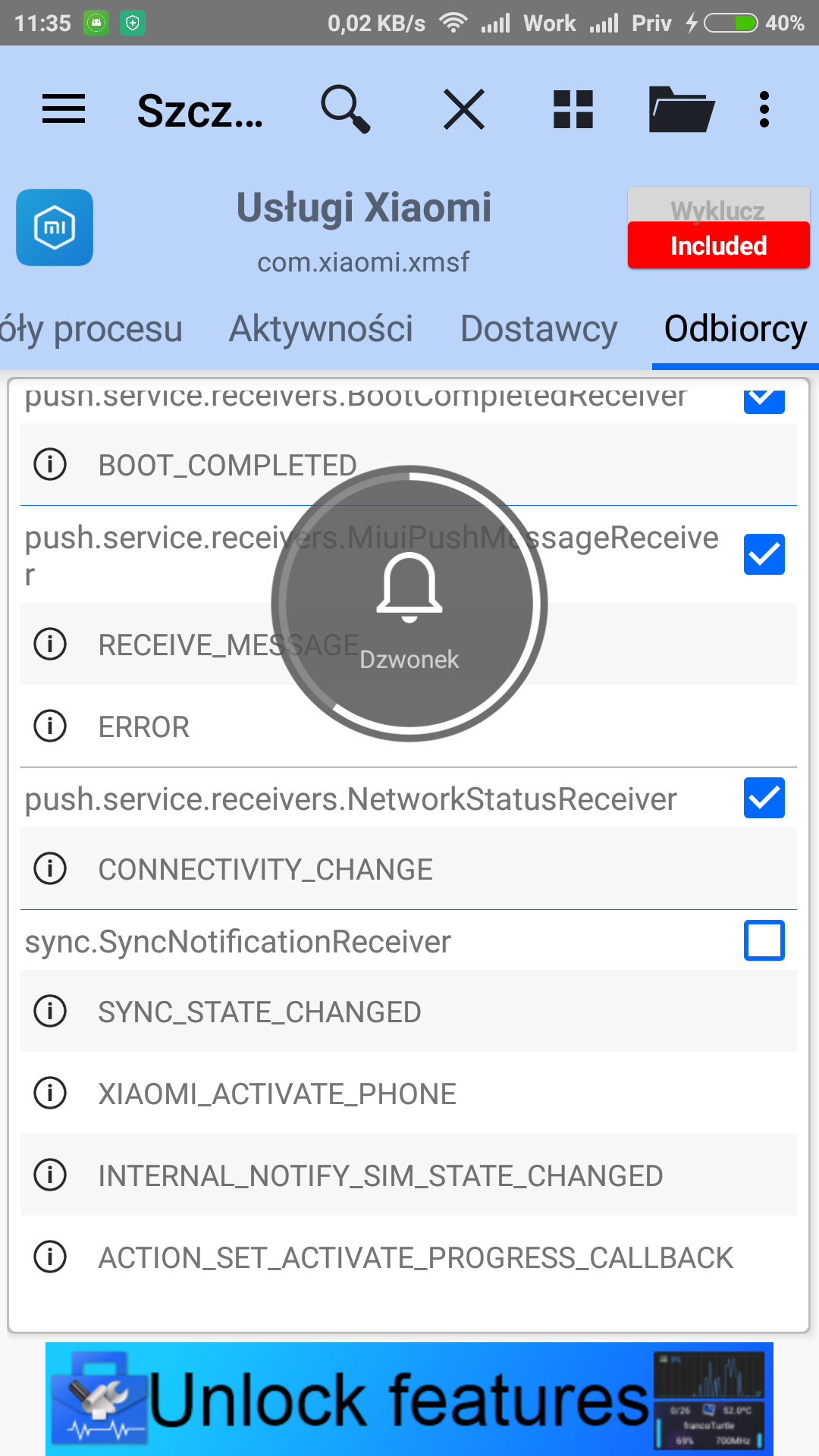
Task: Switch to the Dostawcy tab
Action: click(x=538, y=329)
